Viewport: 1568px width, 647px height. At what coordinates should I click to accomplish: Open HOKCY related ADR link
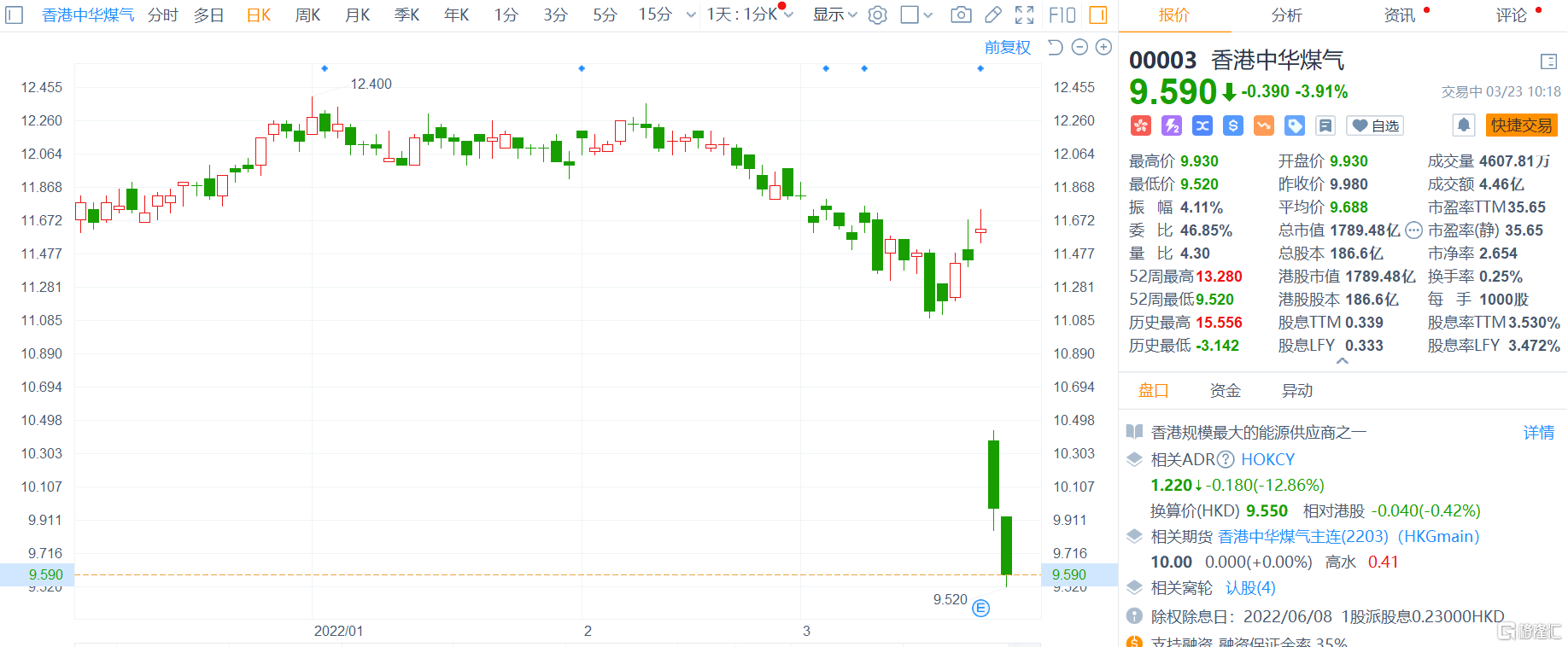[x=1267, y=459]
